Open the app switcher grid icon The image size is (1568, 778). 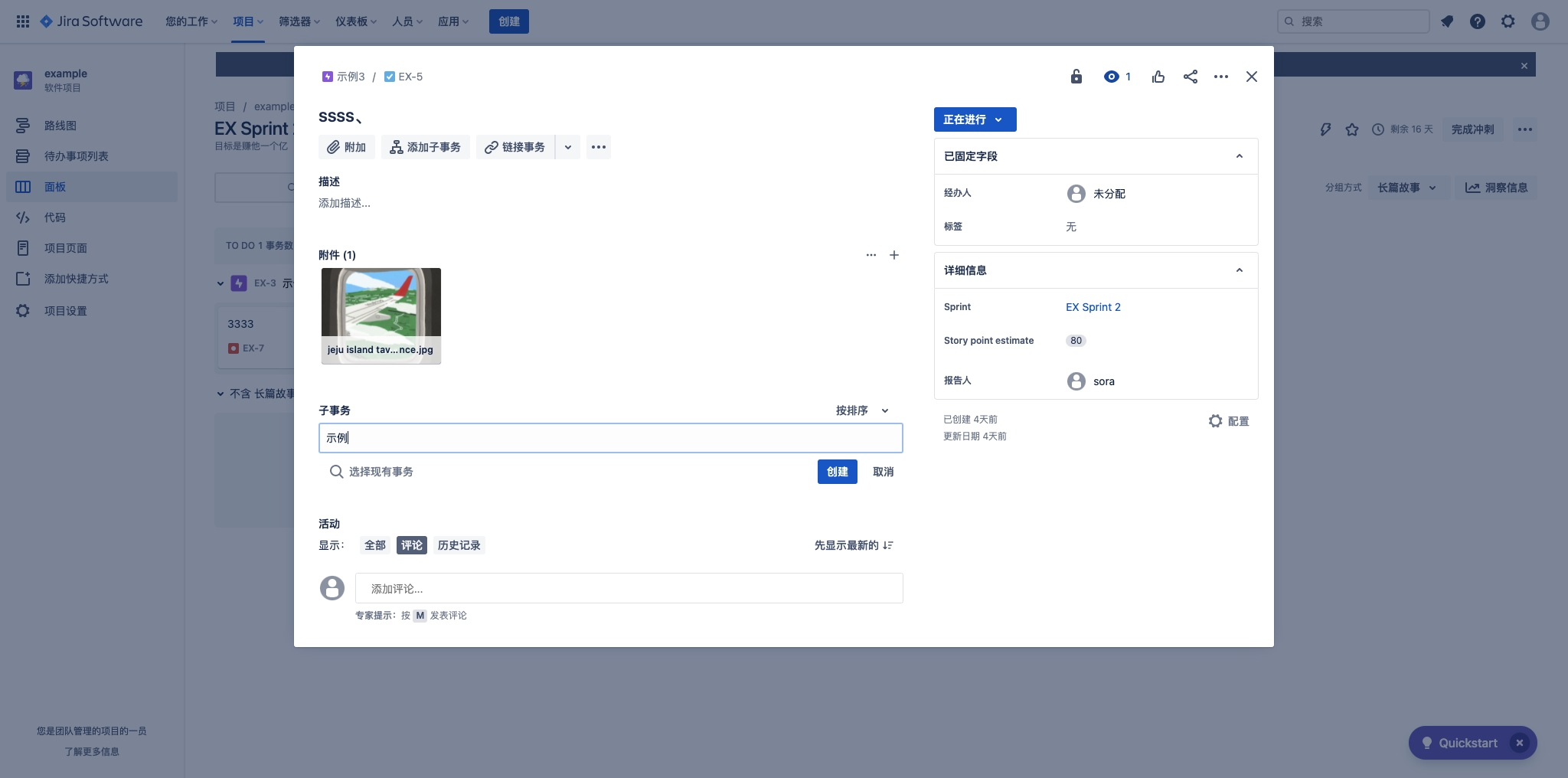coord(23,21)
